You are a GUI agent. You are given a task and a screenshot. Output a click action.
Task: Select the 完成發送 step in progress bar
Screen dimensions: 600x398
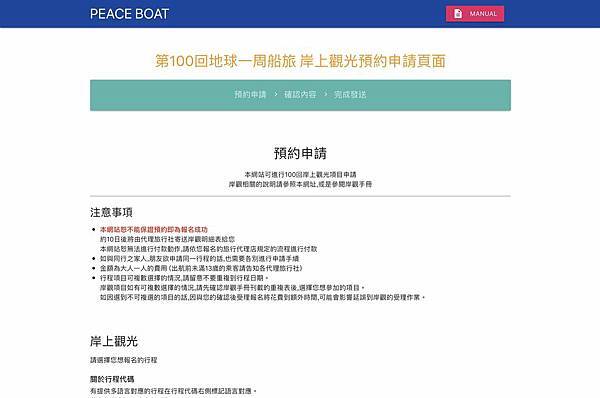[x=350, y=95]
